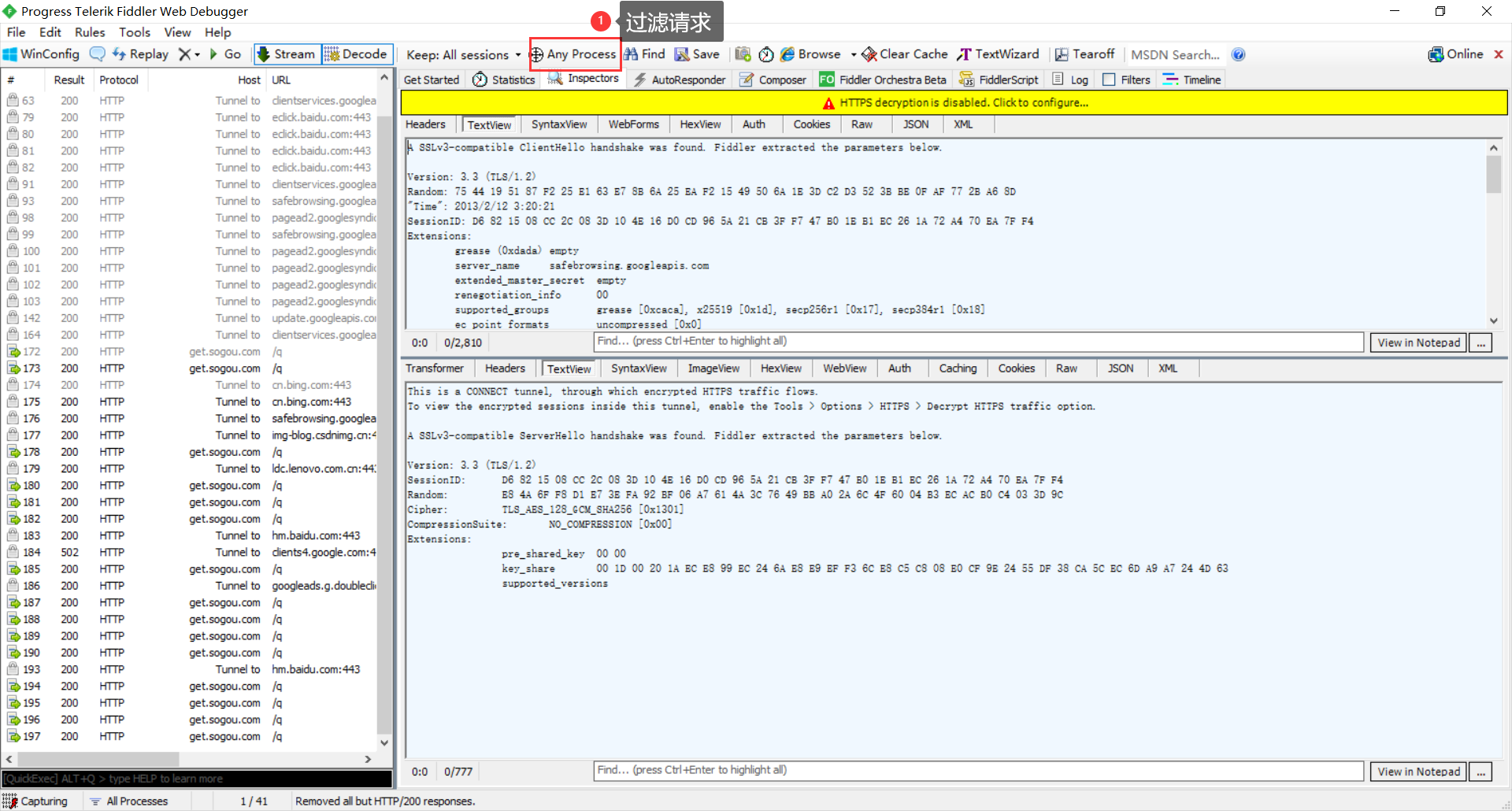1512x811 pixels.
Task: Open the Filters tab
Action: pos(1126,80)
